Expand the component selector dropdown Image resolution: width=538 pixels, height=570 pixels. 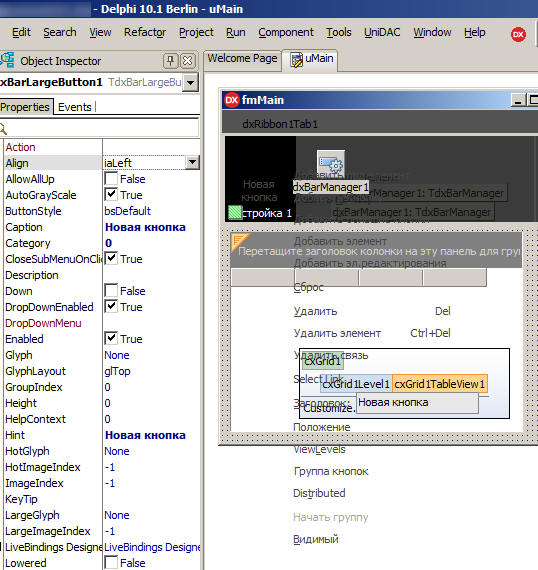(190, 83)
